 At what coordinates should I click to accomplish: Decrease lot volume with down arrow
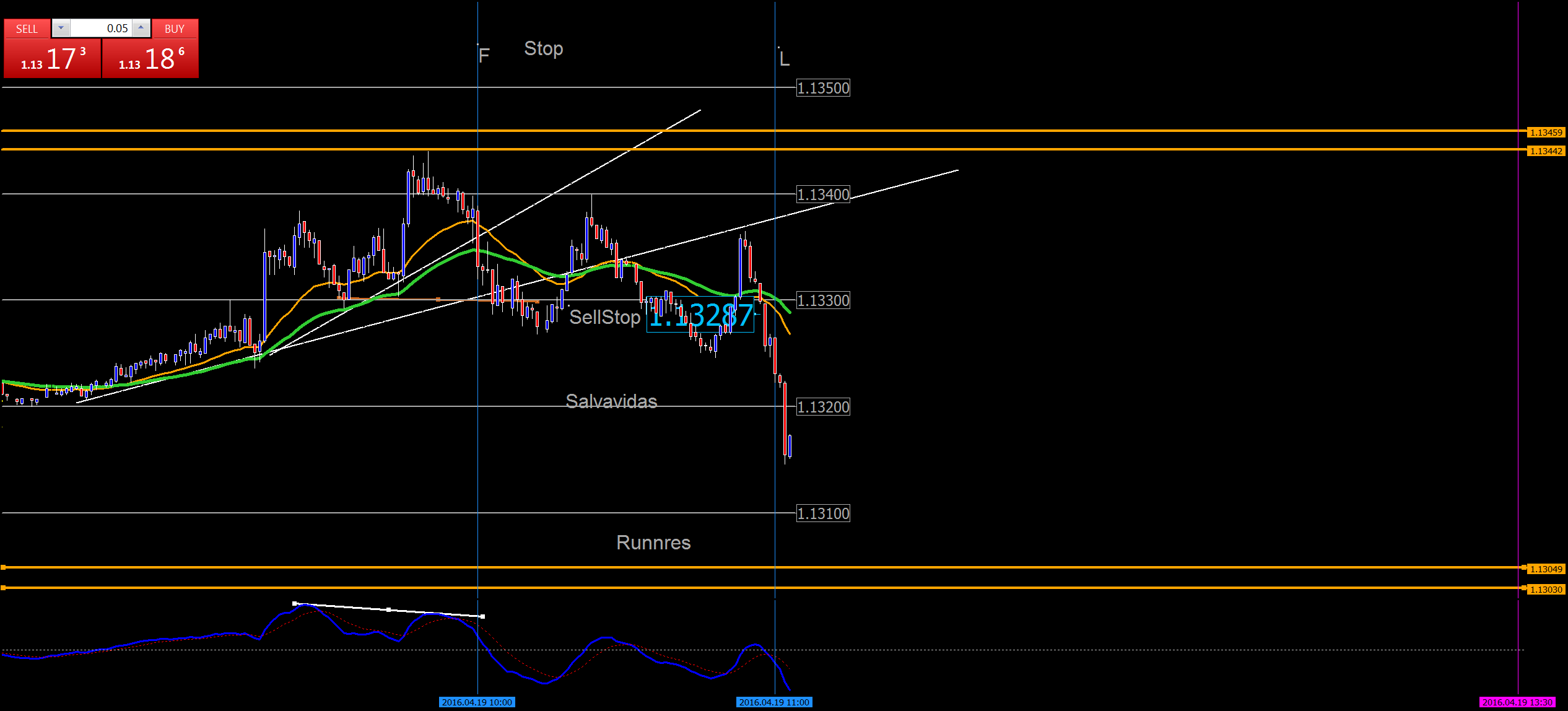(61, 28)
